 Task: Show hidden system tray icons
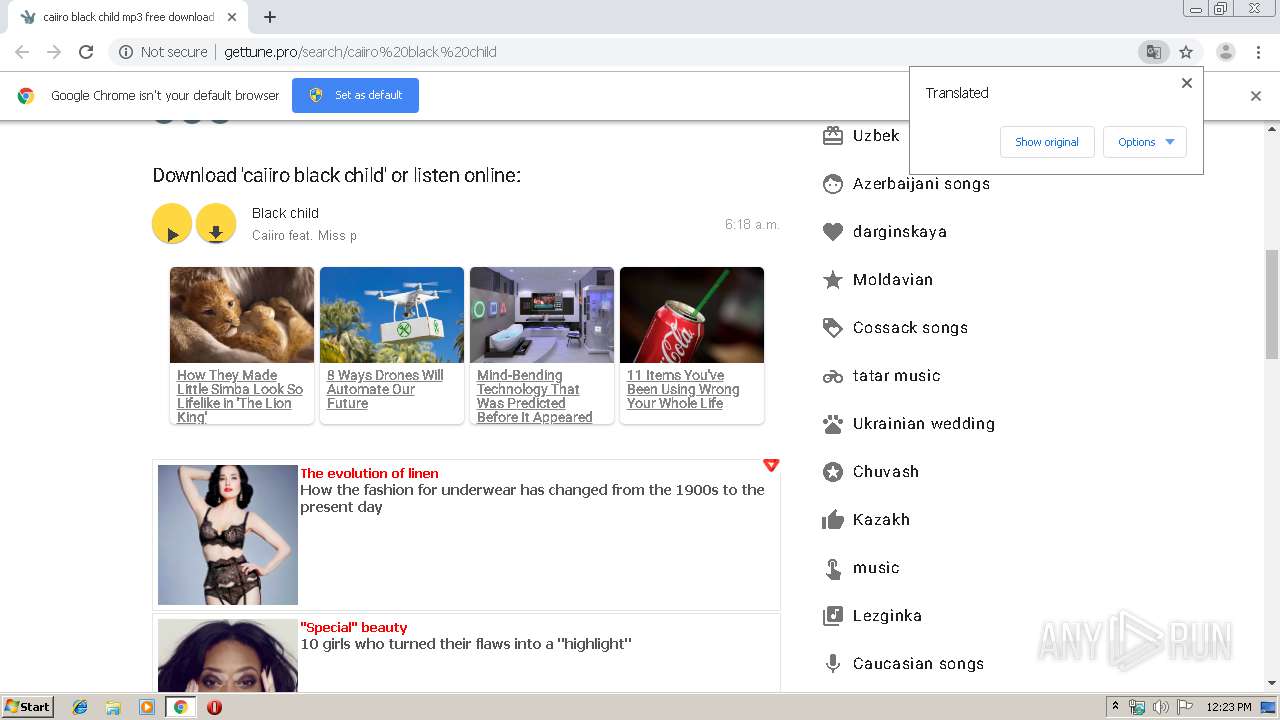click(1115, 707)
